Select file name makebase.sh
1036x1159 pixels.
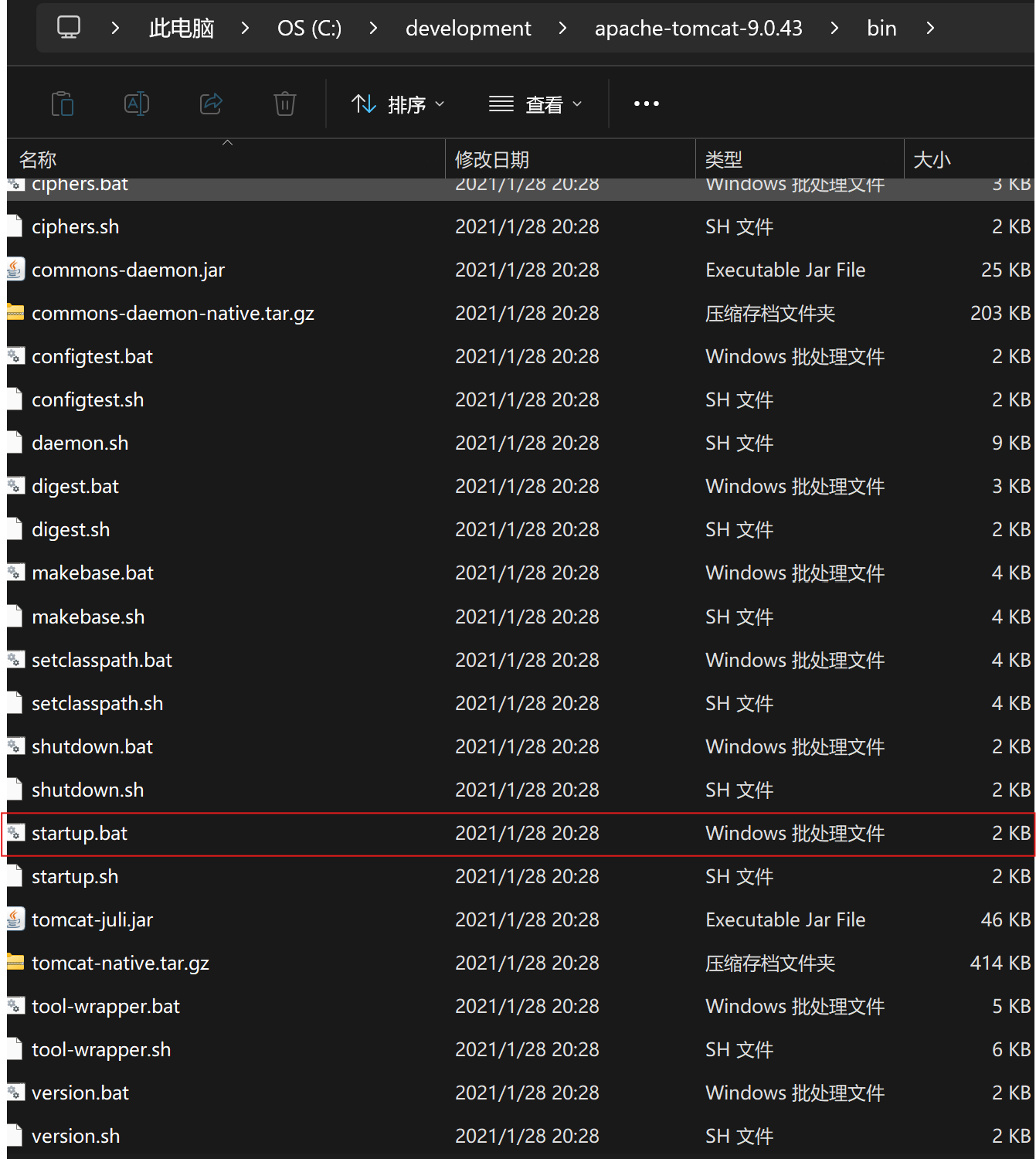pos(88,616)
